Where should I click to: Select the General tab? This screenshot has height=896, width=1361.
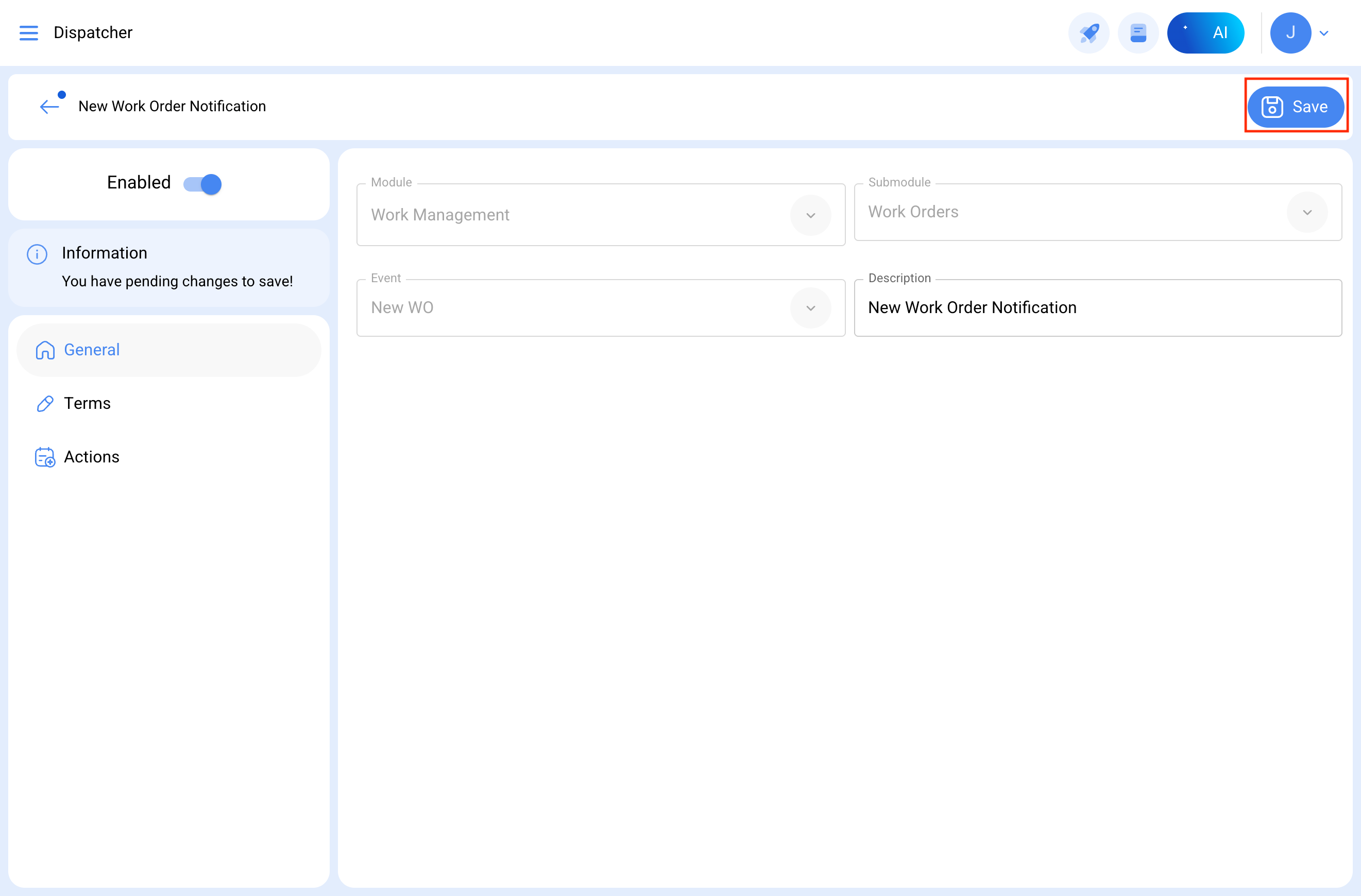(x=168, y=349)
